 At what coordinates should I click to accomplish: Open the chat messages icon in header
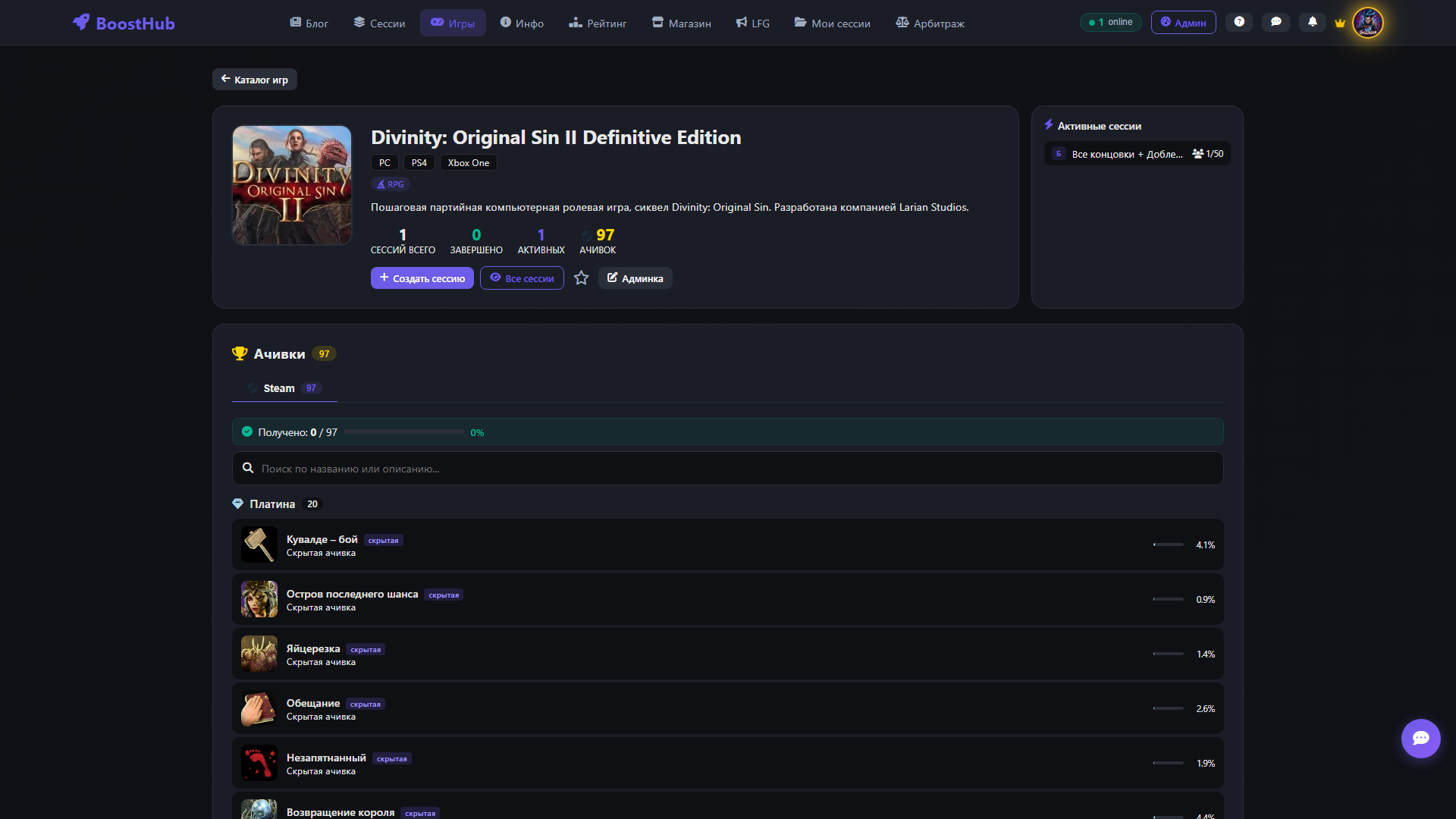point(1276,22)
